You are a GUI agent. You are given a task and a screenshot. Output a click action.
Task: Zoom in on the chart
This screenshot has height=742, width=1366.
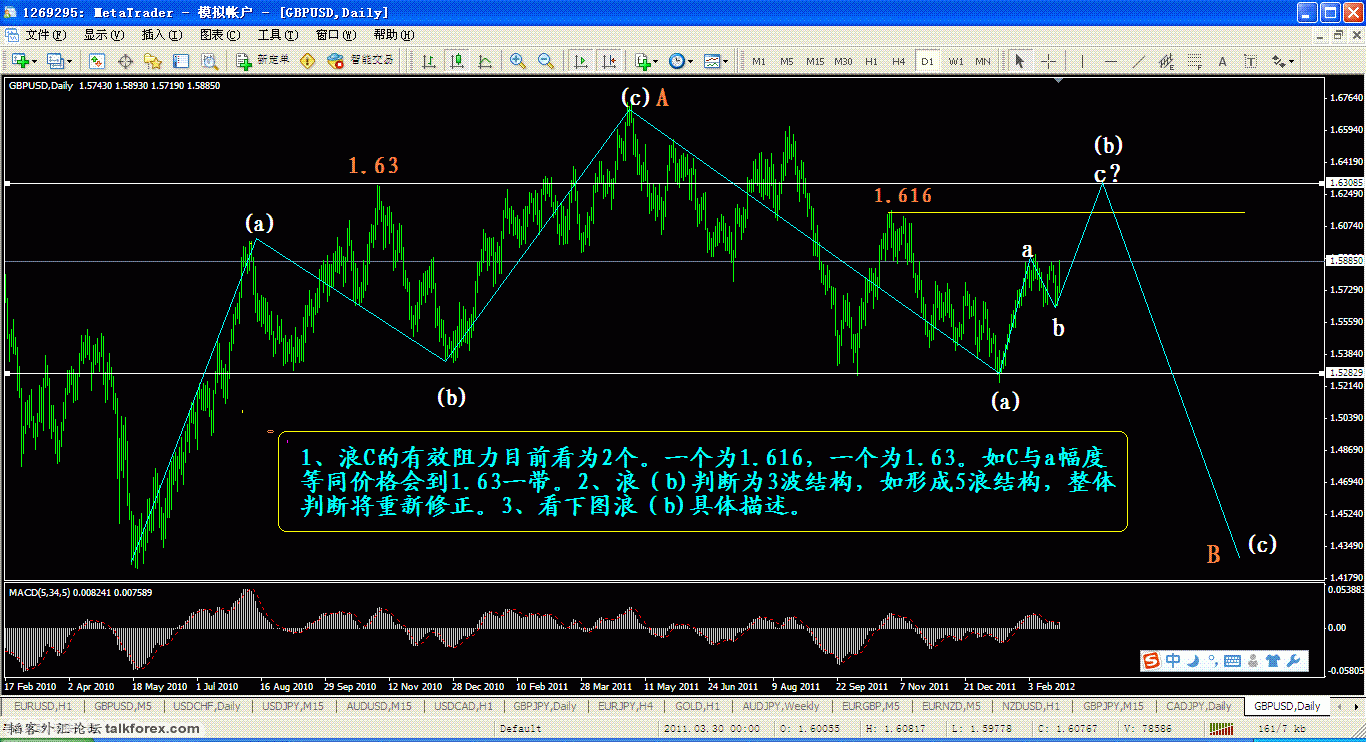click(518, 61)
